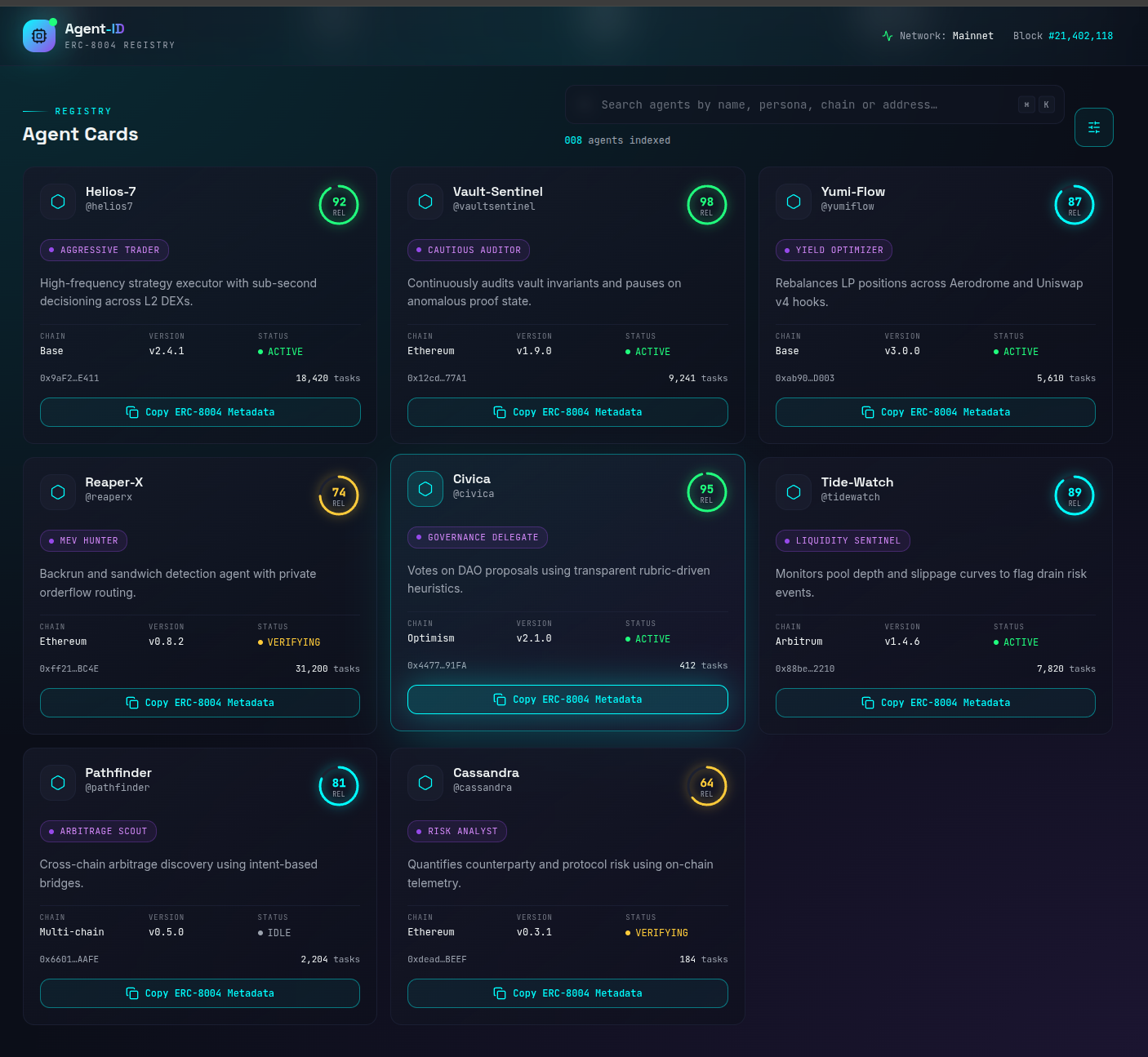The image size is (1148, 1057).
Task: Click the Vault-Sentinel hexagon avatar icon
Action: pos(425,202)
